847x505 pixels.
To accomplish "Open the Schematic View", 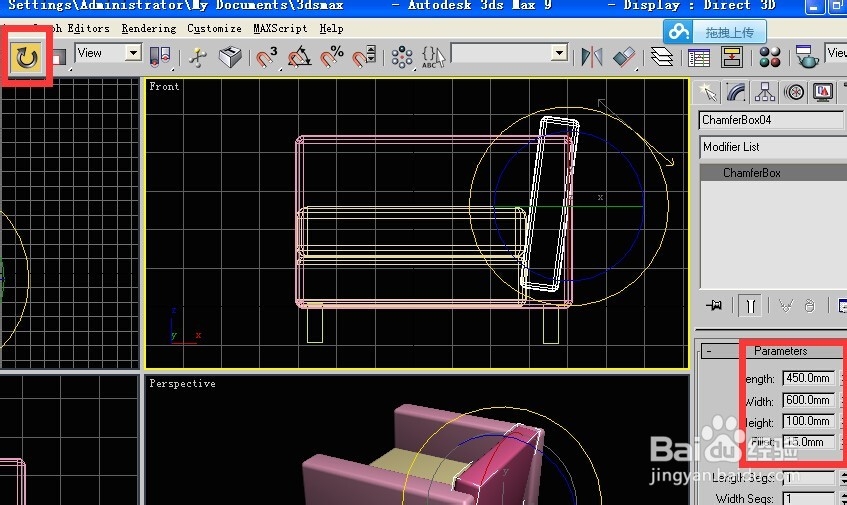I will [731, 57].
